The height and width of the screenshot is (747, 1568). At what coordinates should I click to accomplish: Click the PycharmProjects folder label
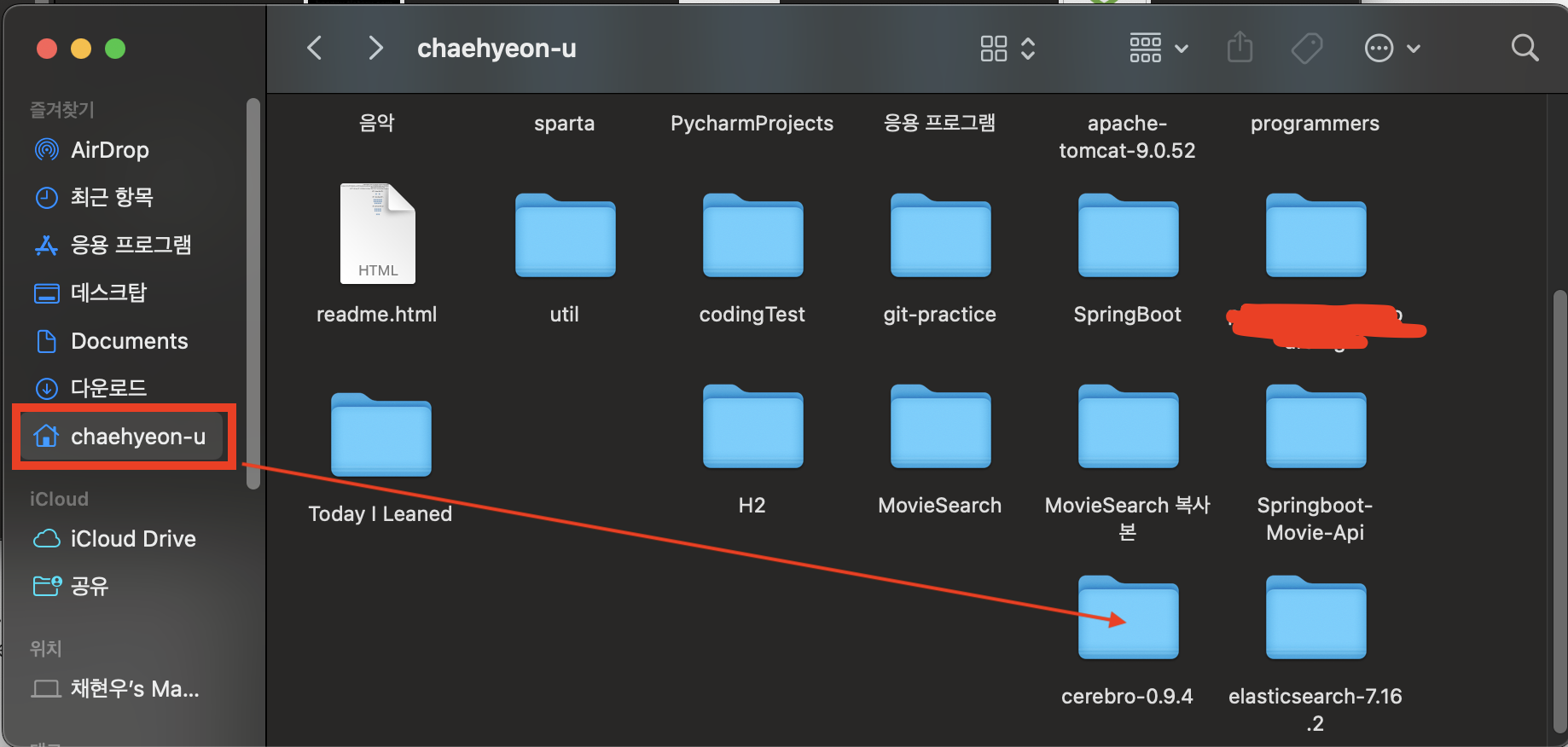tap(752, 124)
